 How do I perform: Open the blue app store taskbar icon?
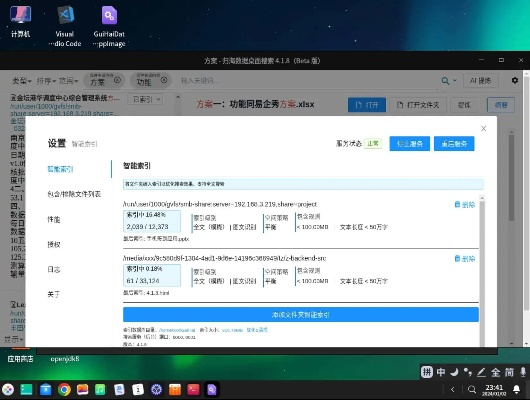(45, 390)
